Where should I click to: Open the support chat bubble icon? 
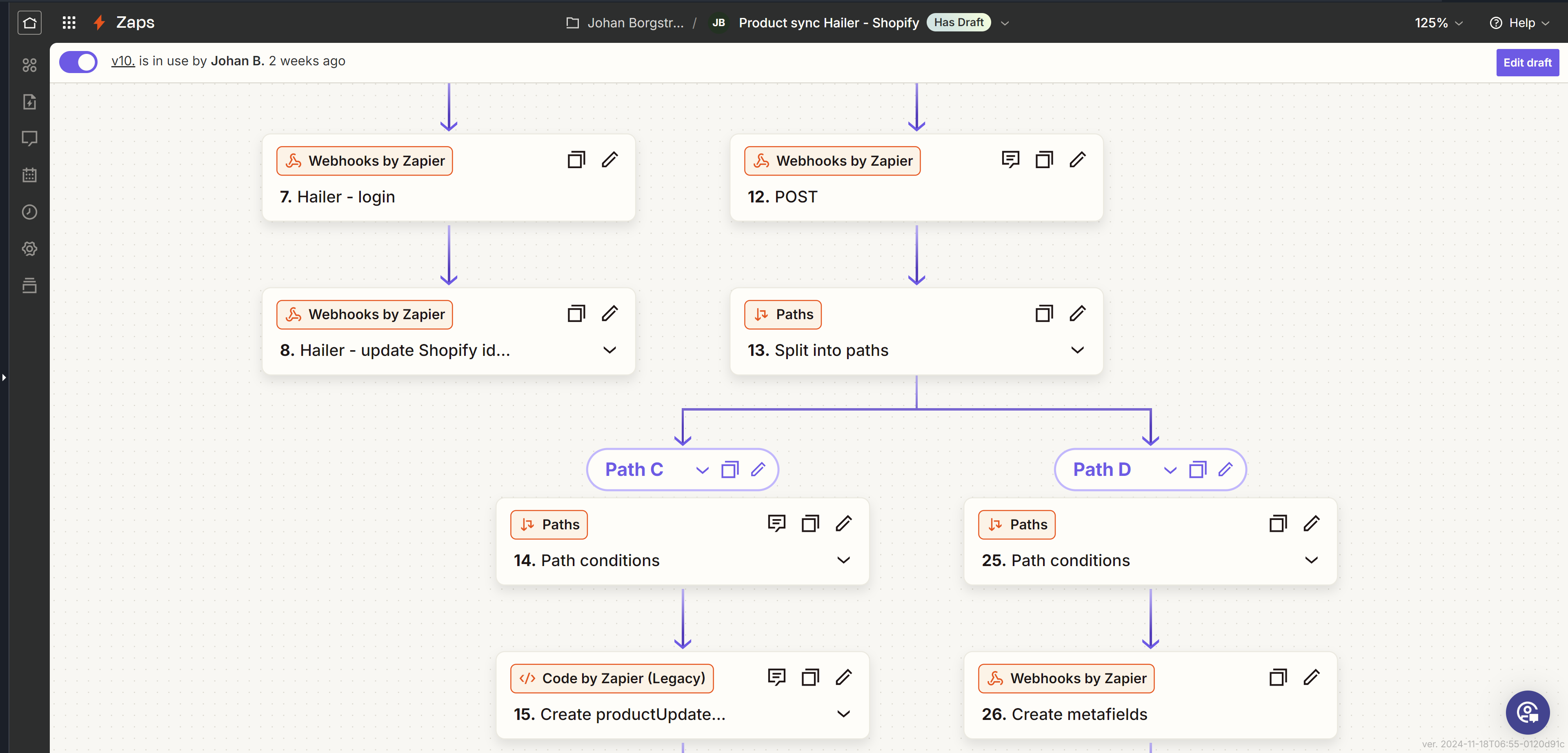(1527, 712)
